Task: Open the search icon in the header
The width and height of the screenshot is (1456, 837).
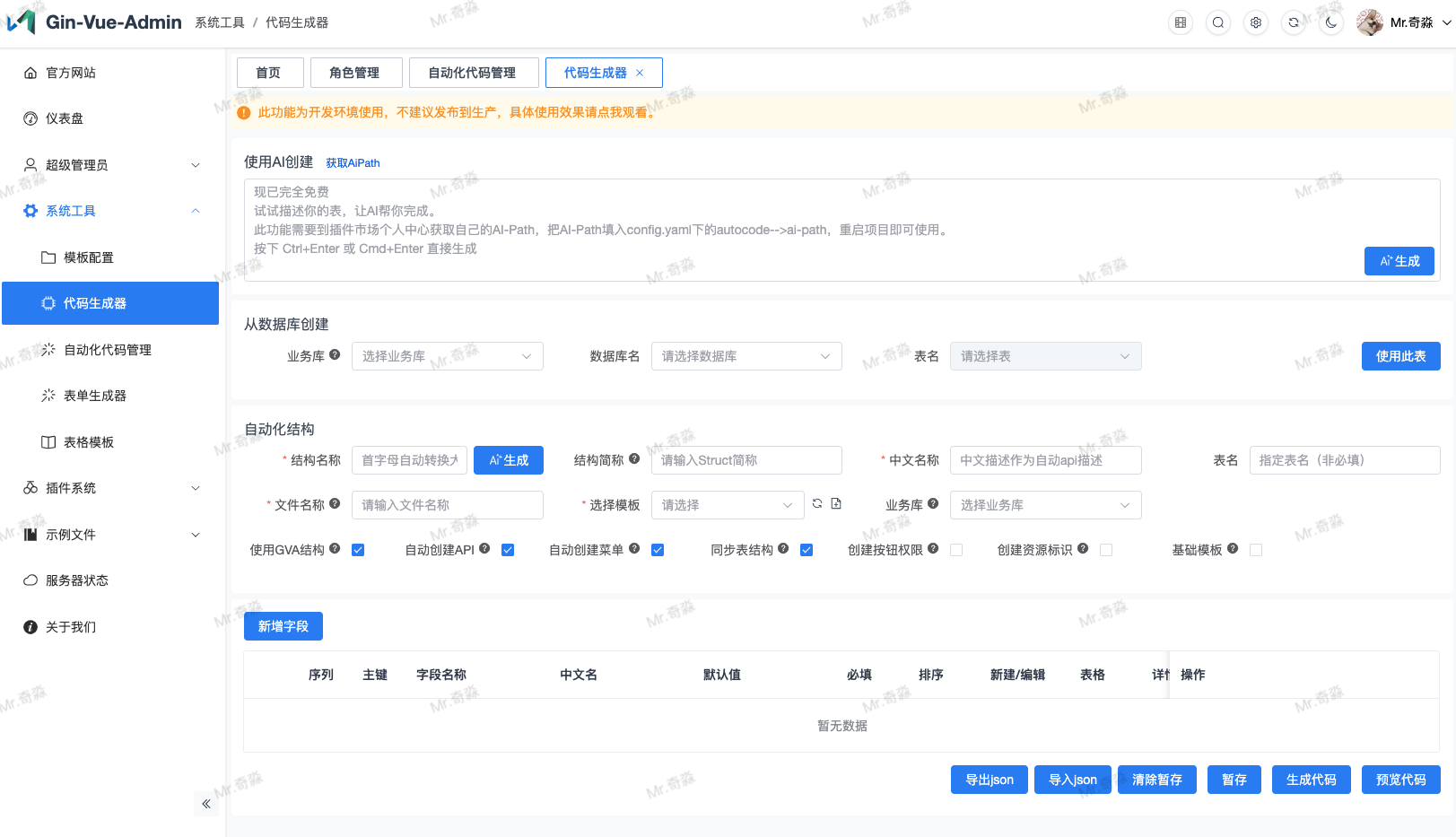Action: (1217, 22)
